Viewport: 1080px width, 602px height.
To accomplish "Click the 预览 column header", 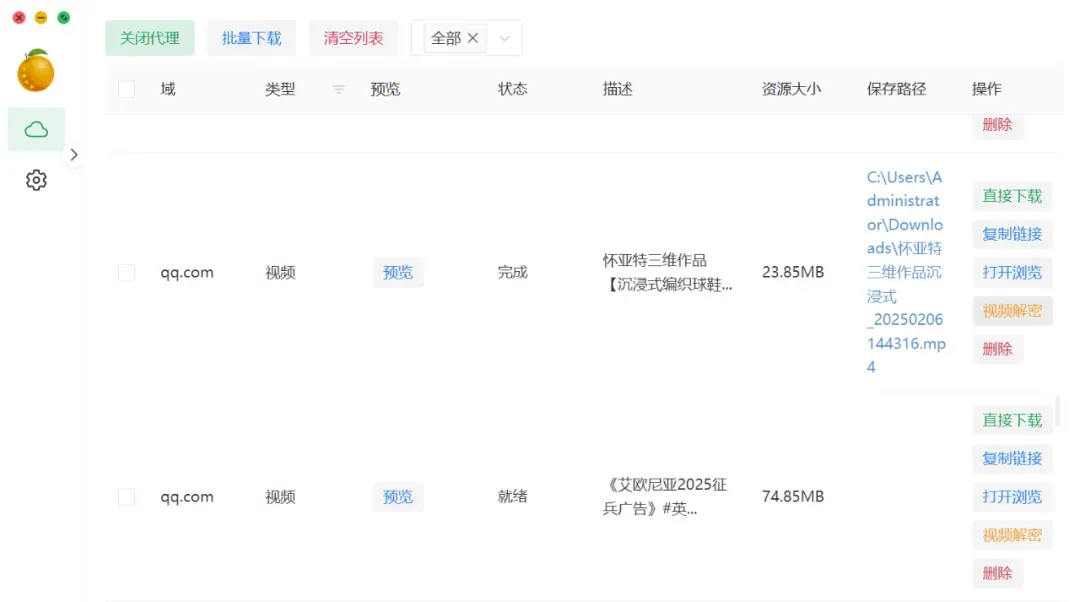I will [385, 89].
